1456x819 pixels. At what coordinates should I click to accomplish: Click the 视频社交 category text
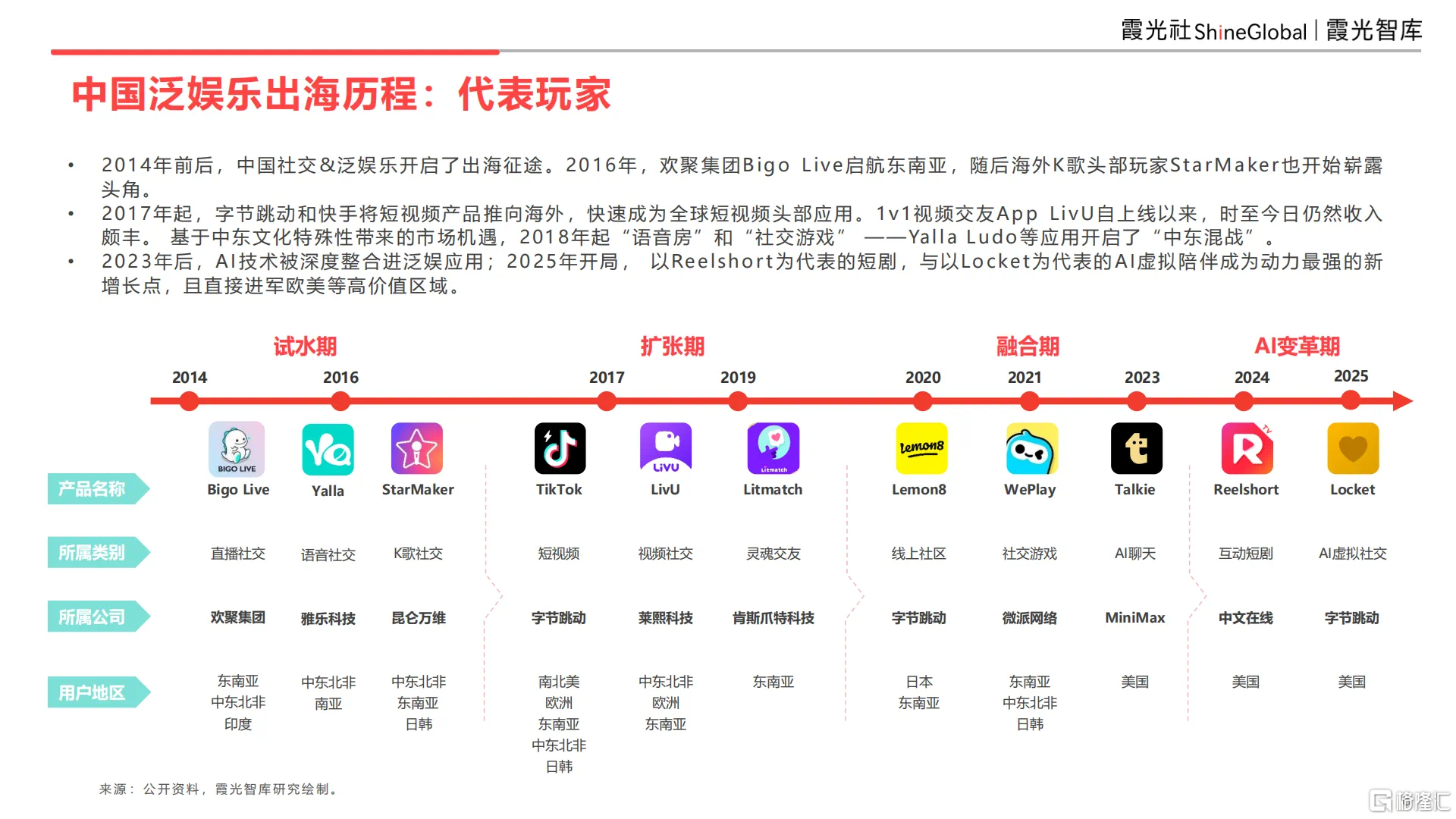coord(666,554)
